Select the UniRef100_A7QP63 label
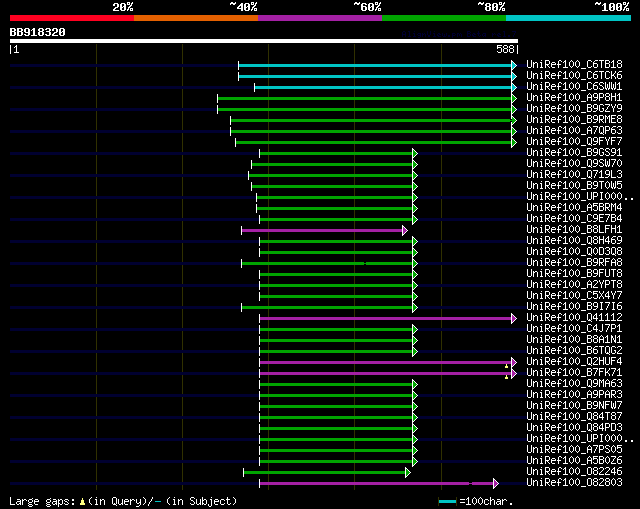This screenshot has height=509, width=640. click(574, 131)
